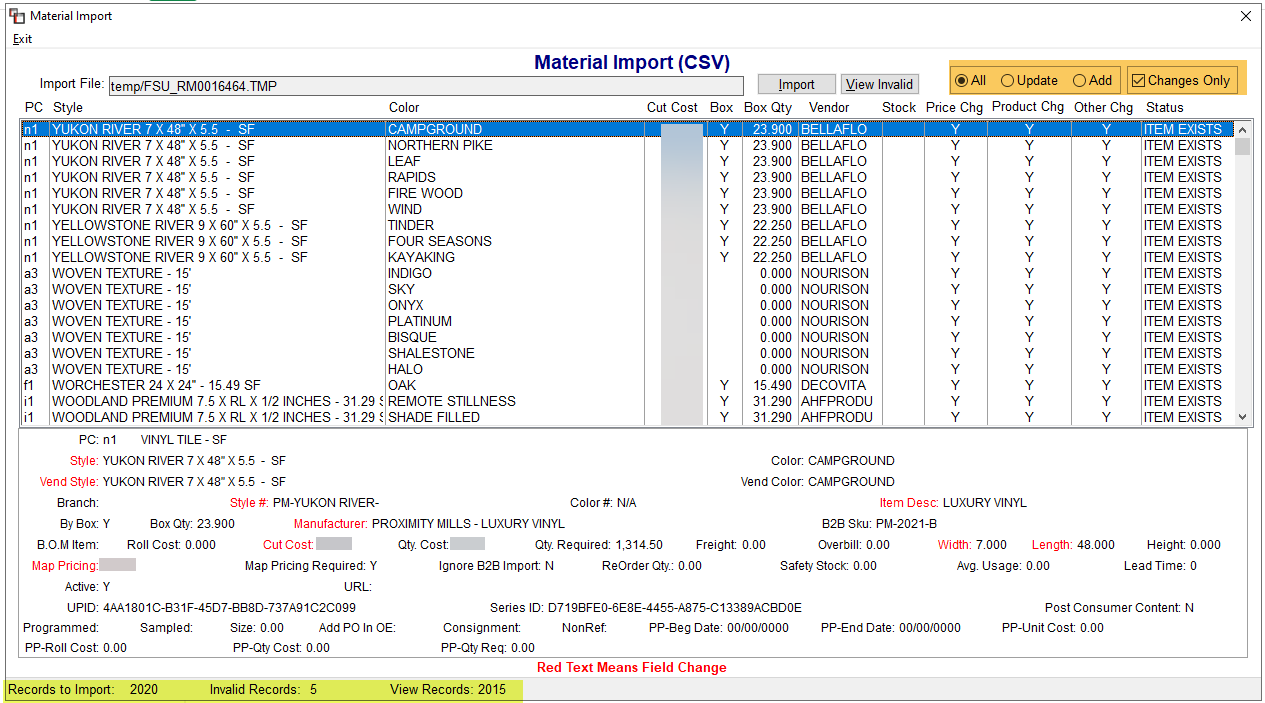
Task: Click the Import button
Action: pos(796,85)
